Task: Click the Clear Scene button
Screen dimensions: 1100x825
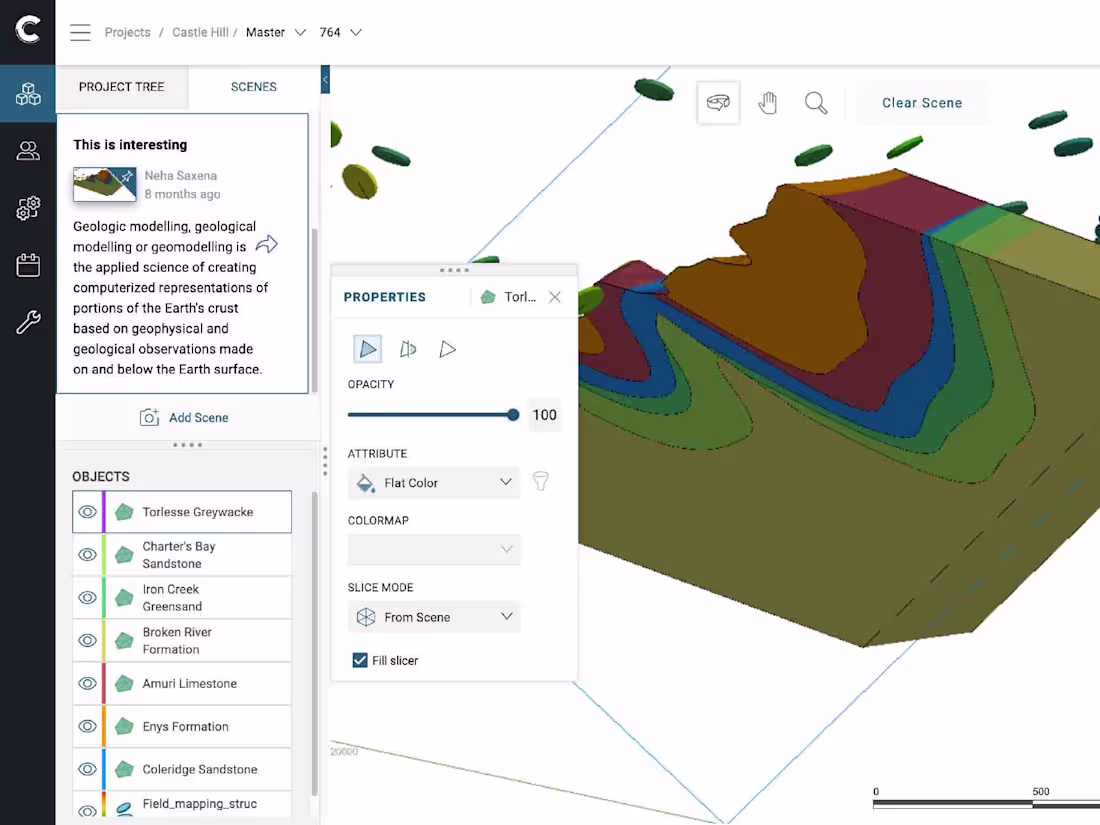Action: tap(921, 102)
